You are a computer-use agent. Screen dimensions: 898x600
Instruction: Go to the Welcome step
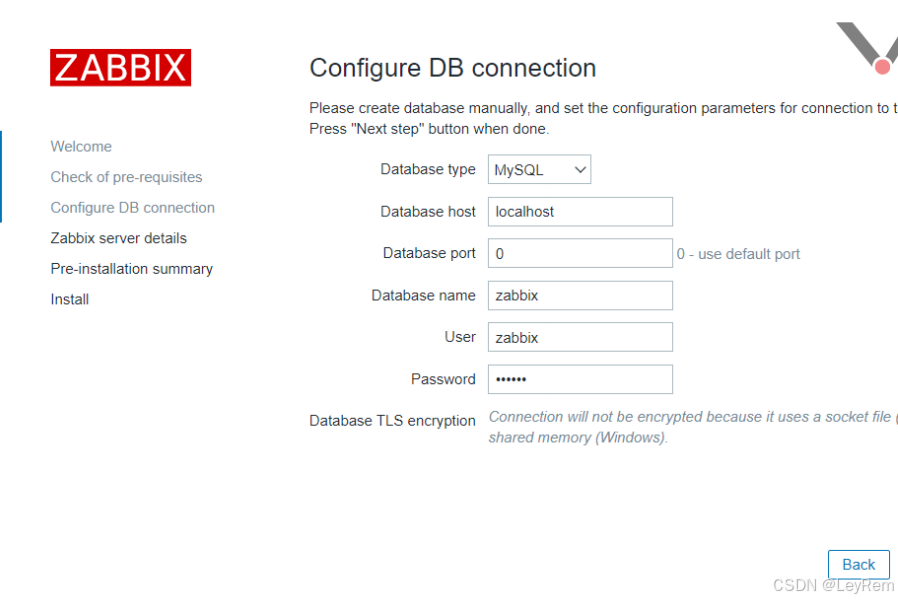(x=81, y=147)
